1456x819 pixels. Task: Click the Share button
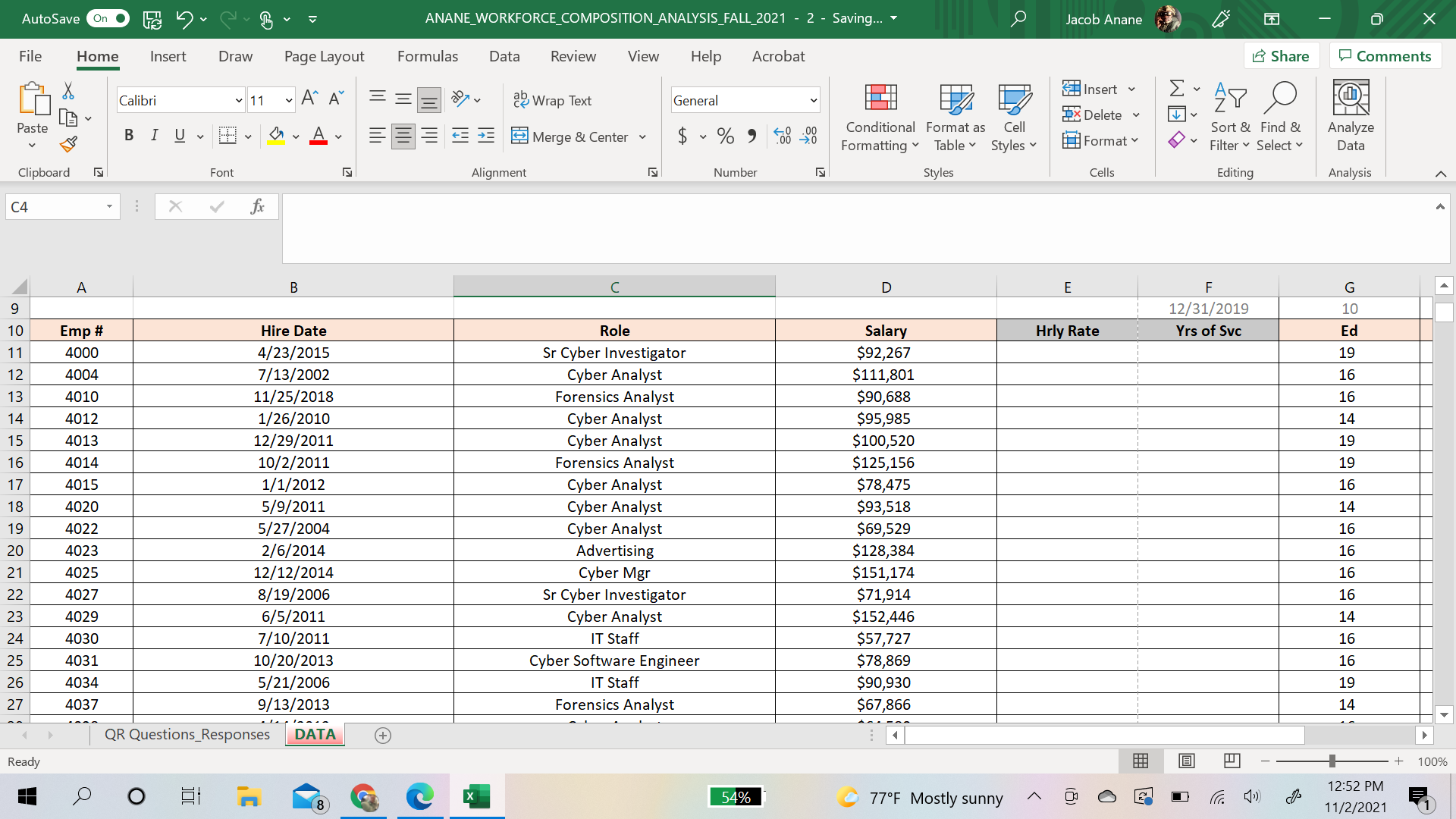tap(1282, 55)
